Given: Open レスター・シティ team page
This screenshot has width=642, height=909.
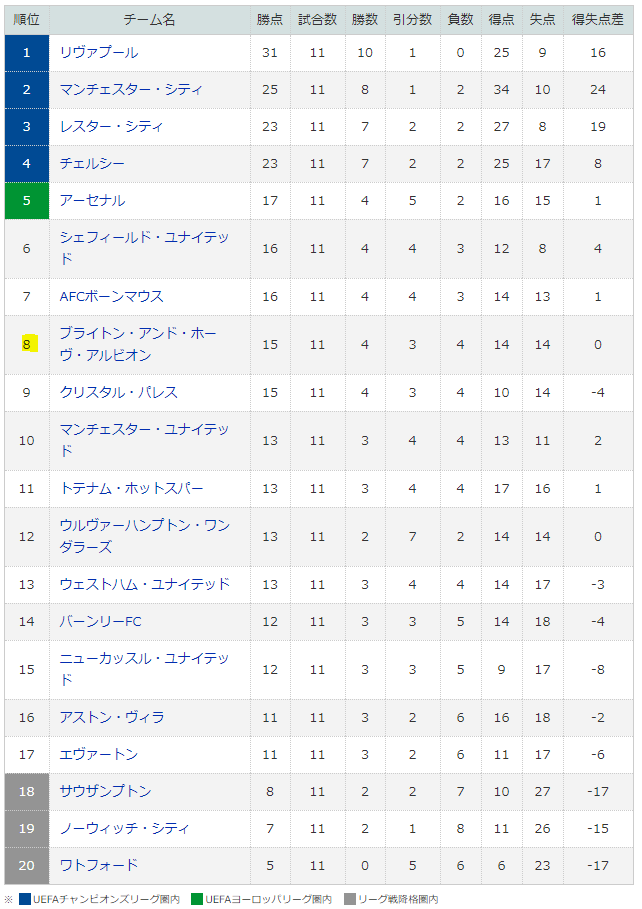Looking at the screenshot, I should 111,127.
